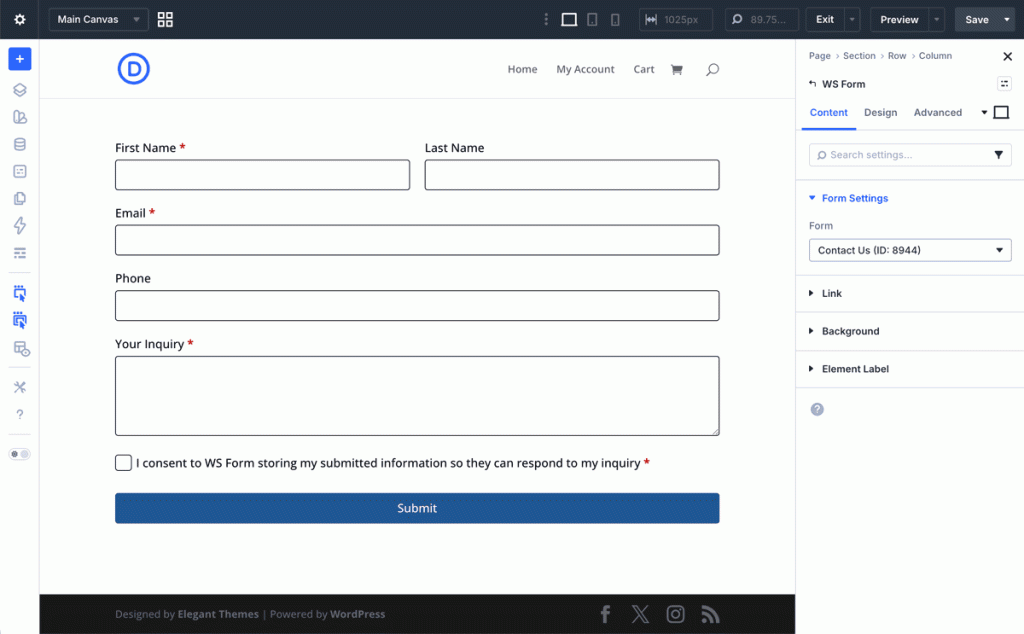Open the help question mark in left sidebar

point(20,414)
